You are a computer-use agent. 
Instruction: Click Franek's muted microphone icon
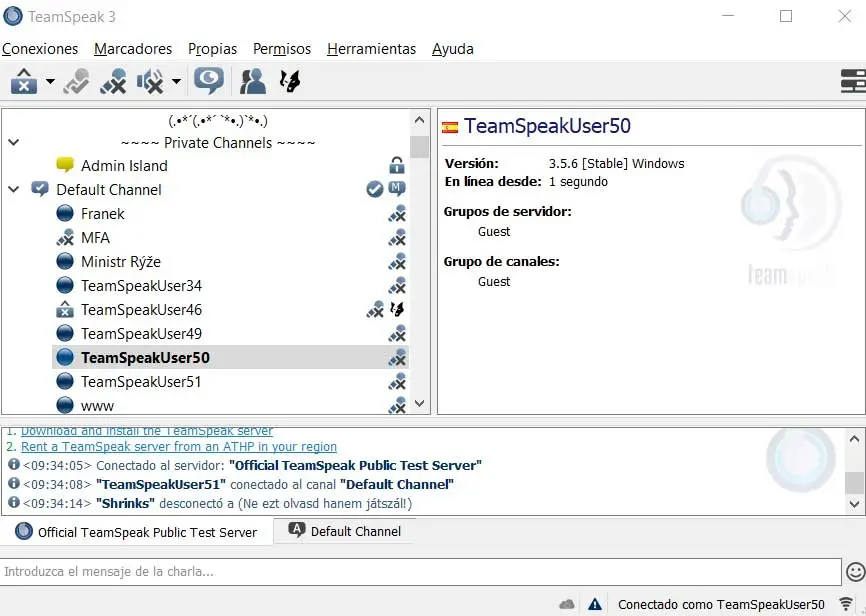click(x=397, y=214)
